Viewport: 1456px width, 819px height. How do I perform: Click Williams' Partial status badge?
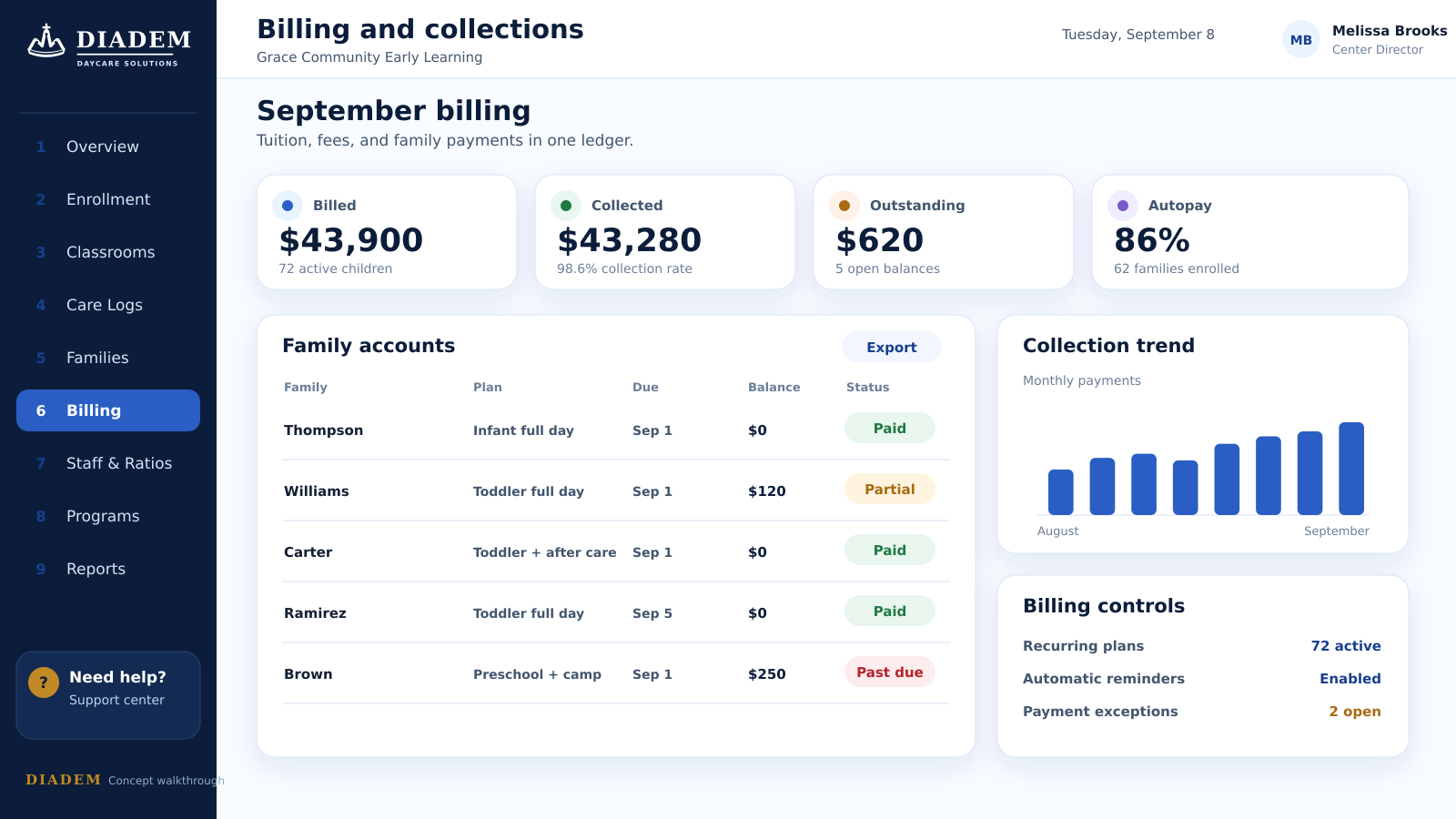890,489
